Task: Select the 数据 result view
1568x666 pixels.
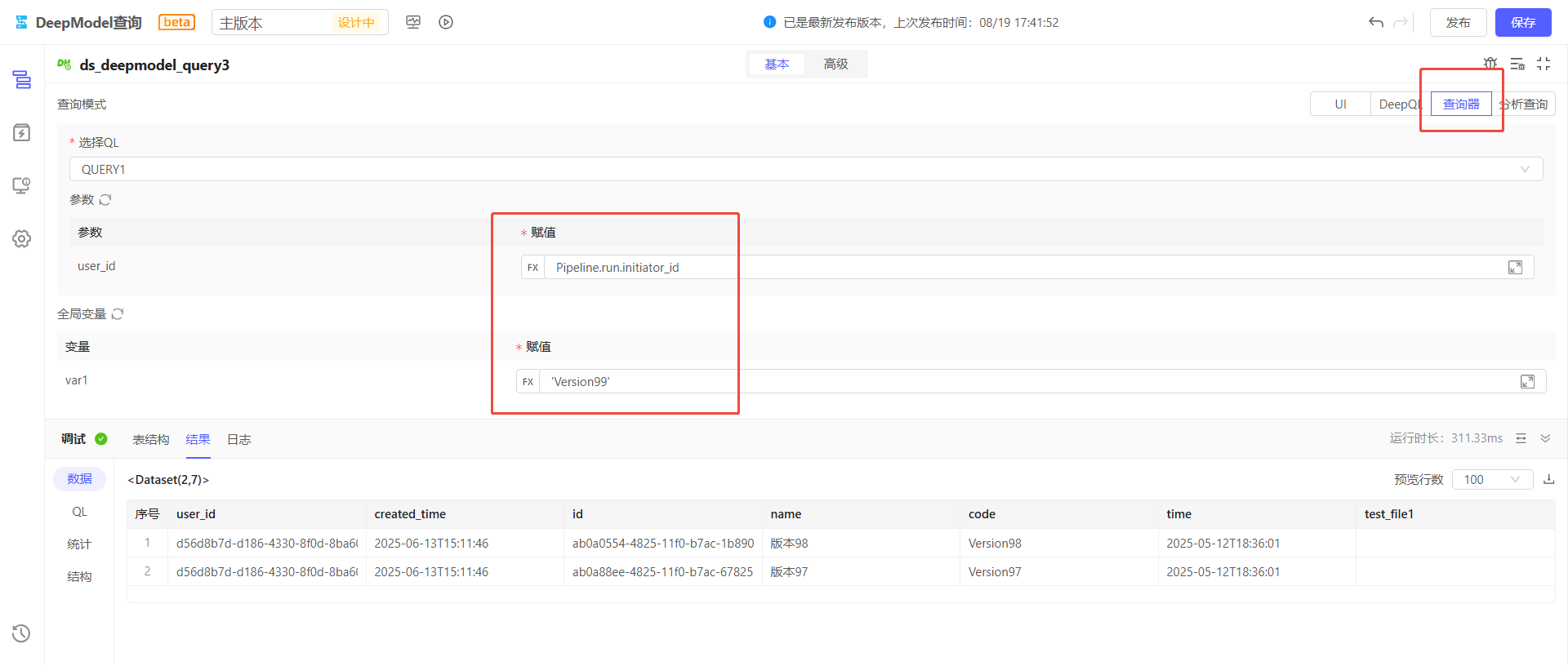Action: 79,479
